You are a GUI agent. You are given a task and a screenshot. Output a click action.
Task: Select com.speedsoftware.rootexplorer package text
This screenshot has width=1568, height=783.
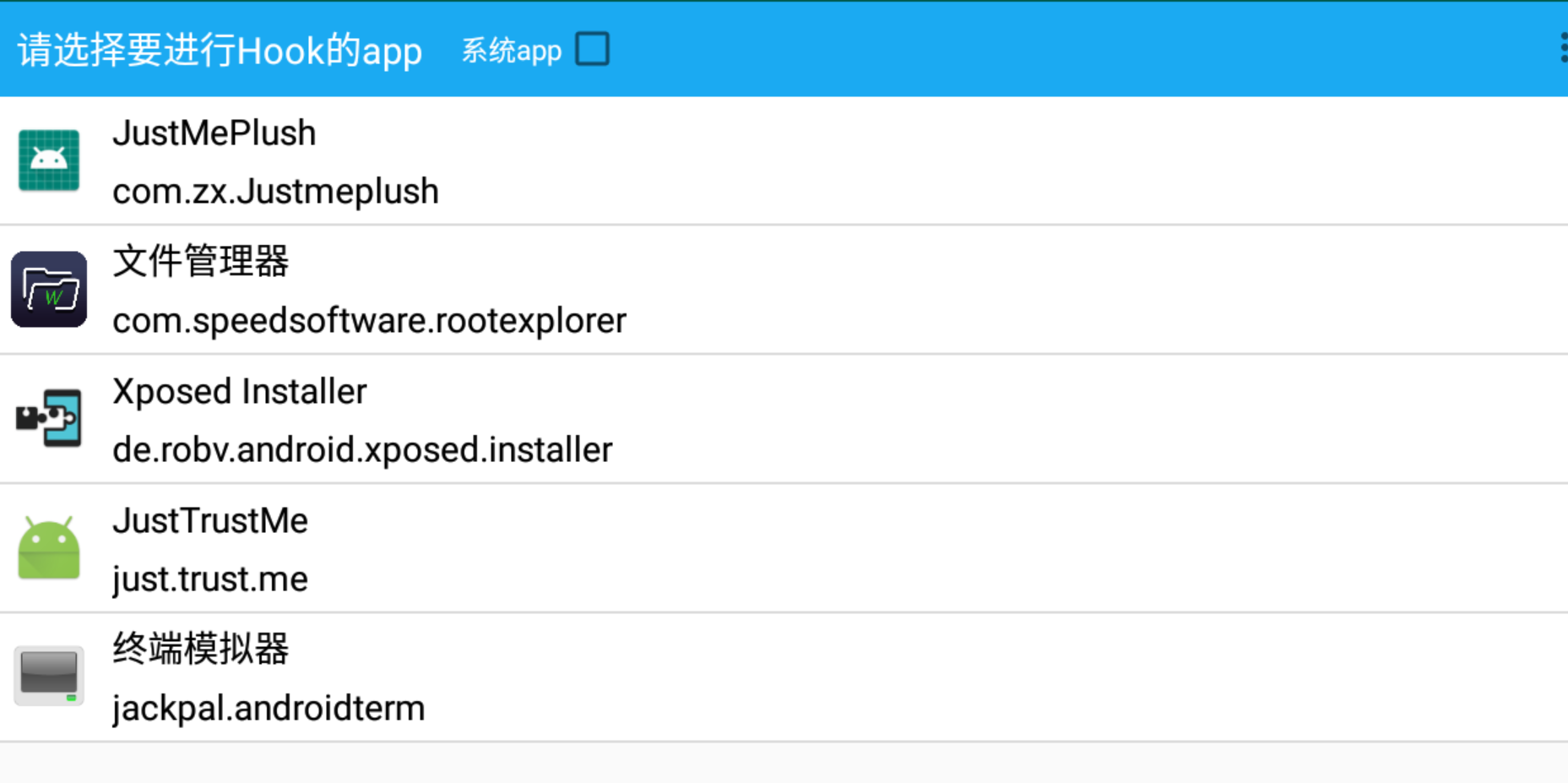pos(369,321)
